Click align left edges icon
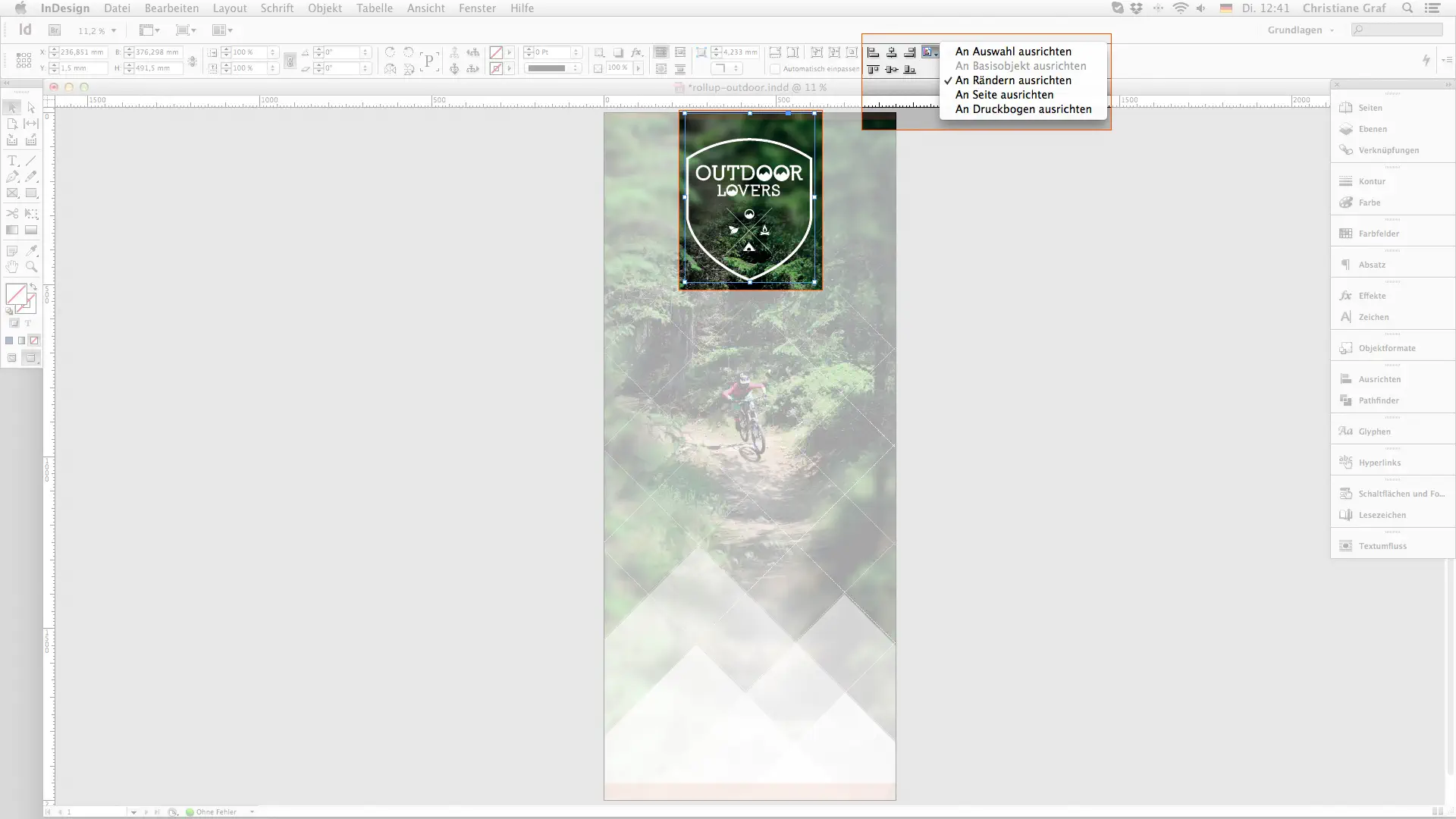The width and height of the screenshot is (1456, 819). click(x=873, y=52)
